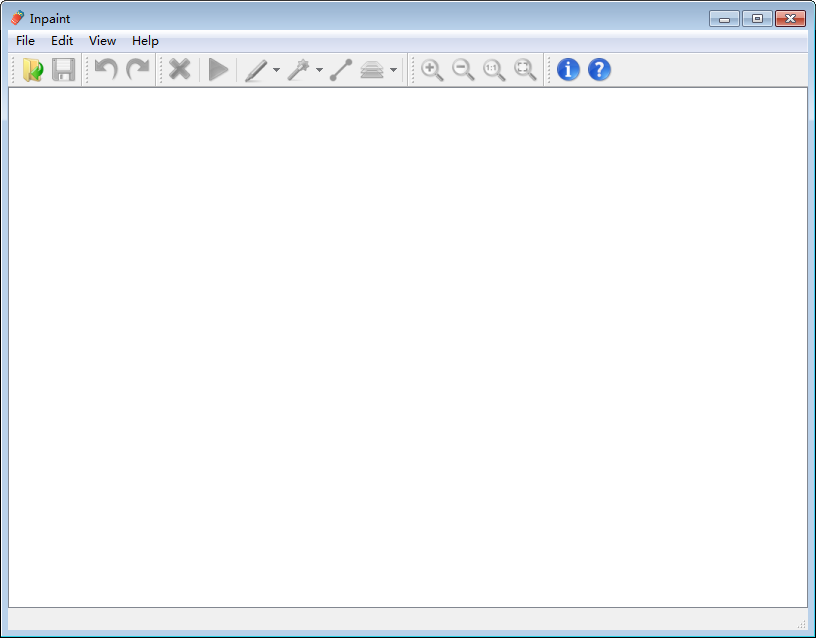This screenshot has width=816, height=638.
Task: Select the guide line tool
Action: click(x=339, y=69)
